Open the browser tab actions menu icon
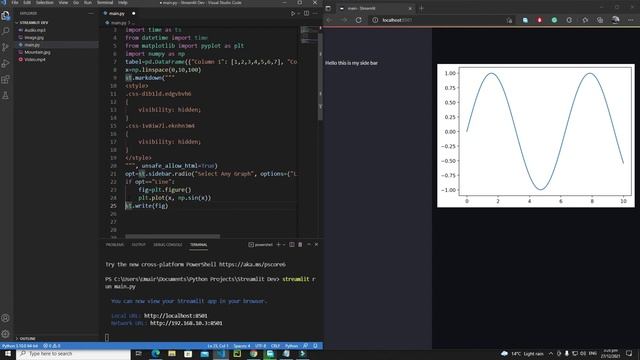Viewport: 640px width, 360px height. [x=328, y=8]
